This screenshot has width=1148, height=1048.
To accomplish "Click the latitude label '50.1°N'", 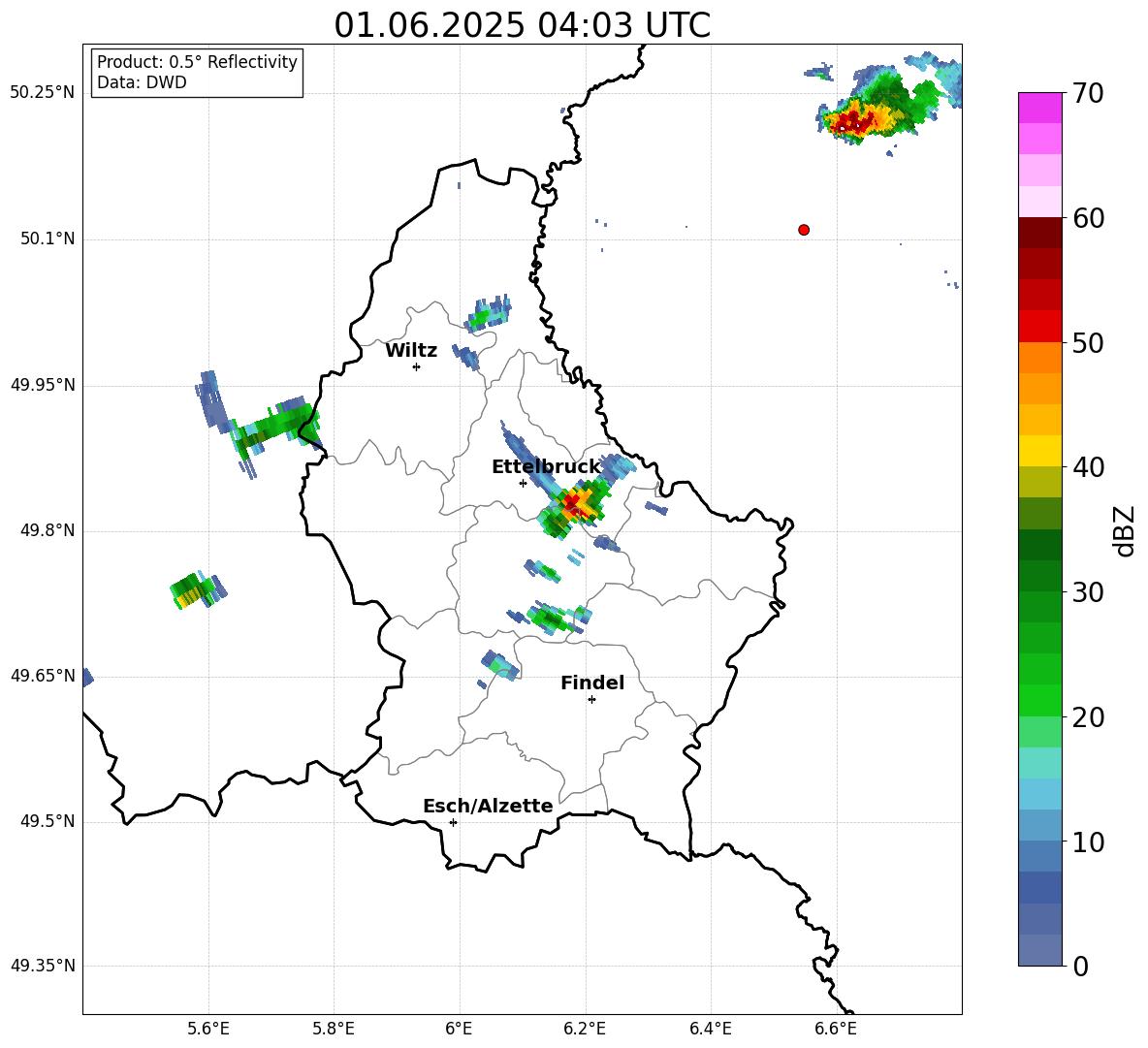I will [x=48, y=239].
